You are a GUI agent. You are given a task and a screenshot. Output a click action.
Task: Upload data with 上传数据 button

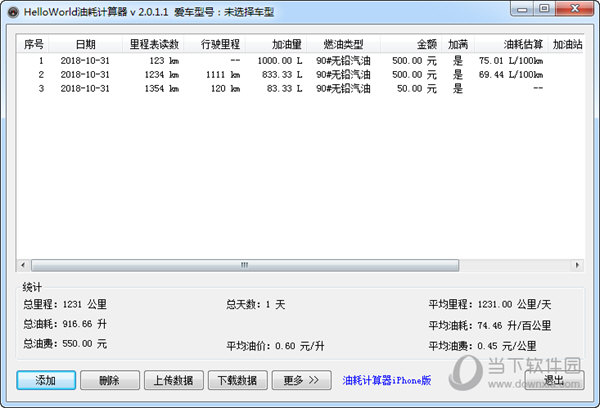coord(174,380)
